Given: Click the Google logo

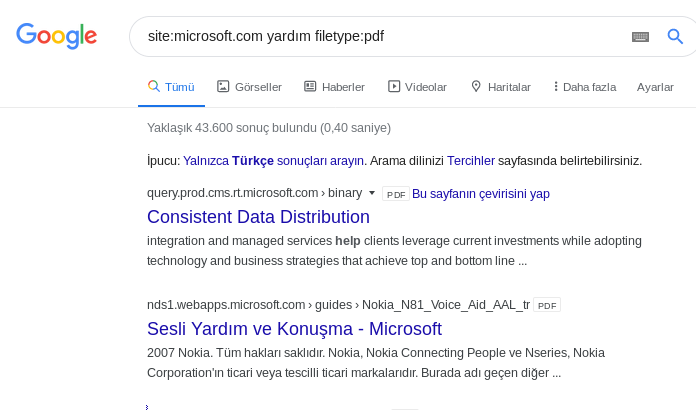Looking at the screenshot, I should coord(56,35).
